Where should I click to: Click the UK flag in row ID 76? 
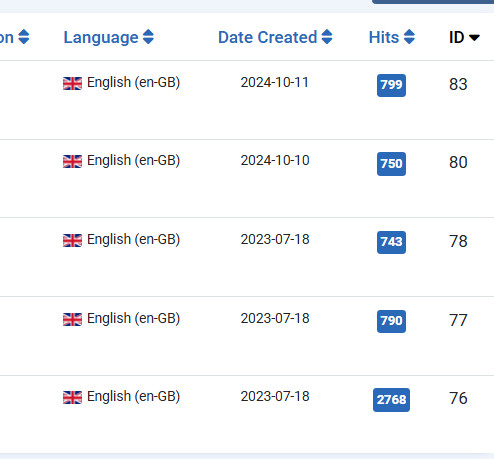(x=72, y=397)
